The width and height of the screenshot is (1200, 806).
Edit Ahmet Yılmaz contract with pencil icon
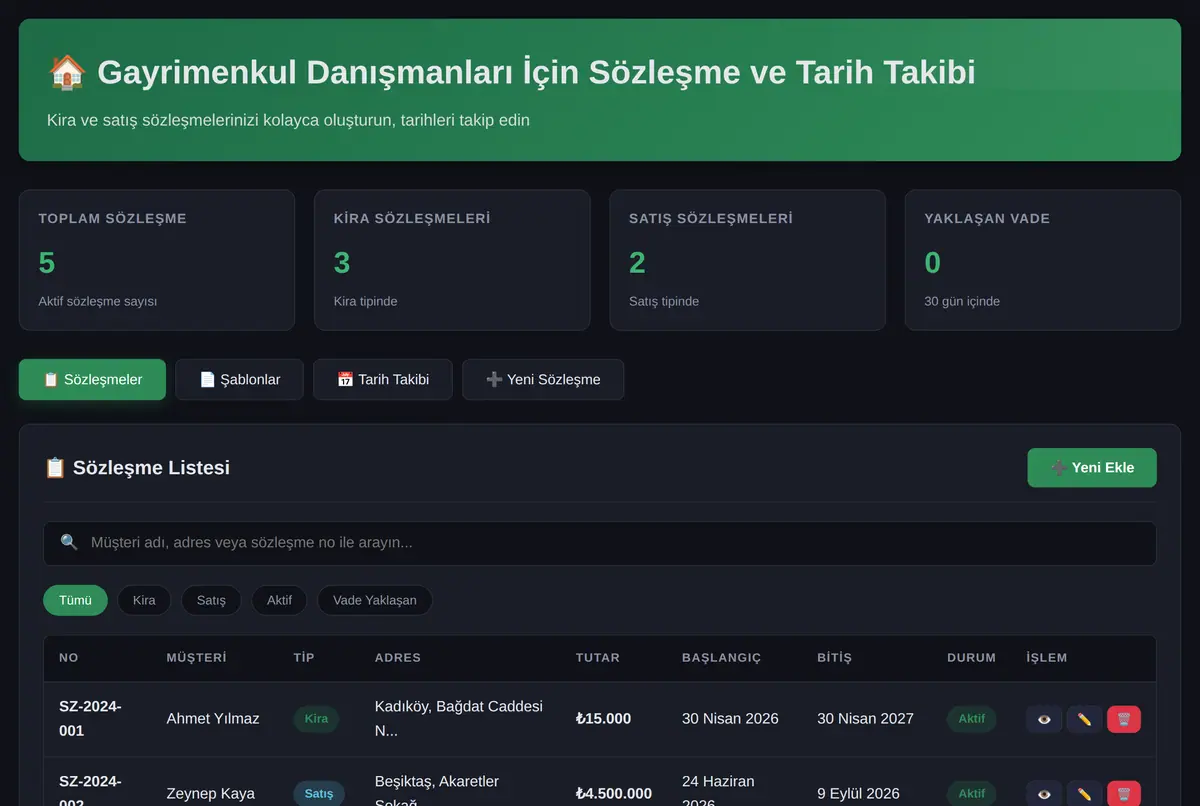1084,719
